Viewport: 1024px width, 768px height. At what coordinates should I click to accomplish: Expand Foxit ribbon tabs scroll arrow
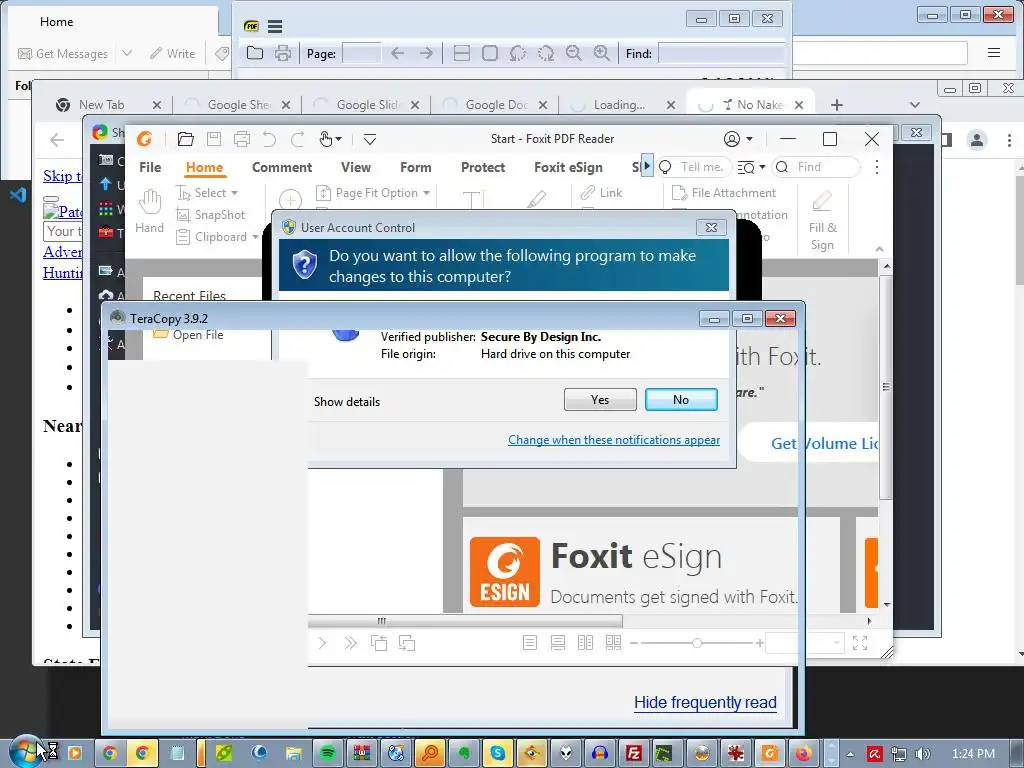tap(647, 166)
